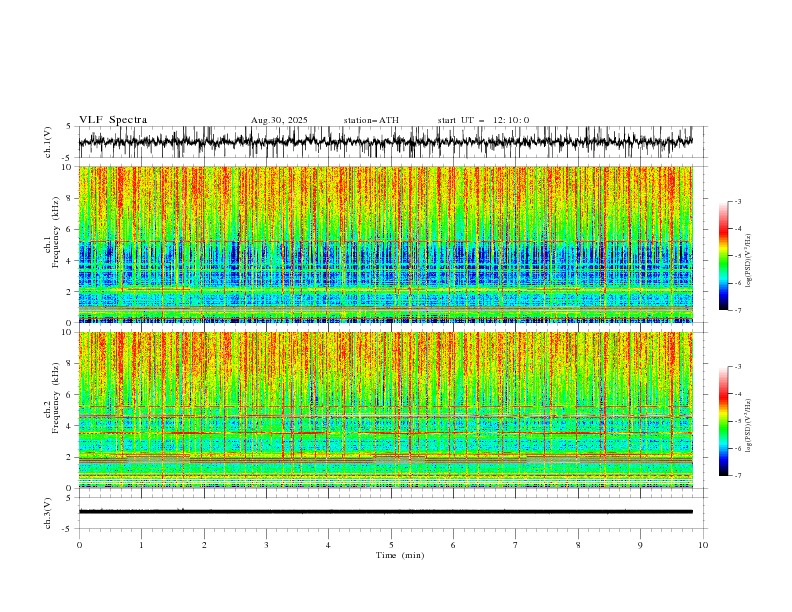
Task: Click the 'start UT = 12:10:0' text
Action: [x=483, y=120]
